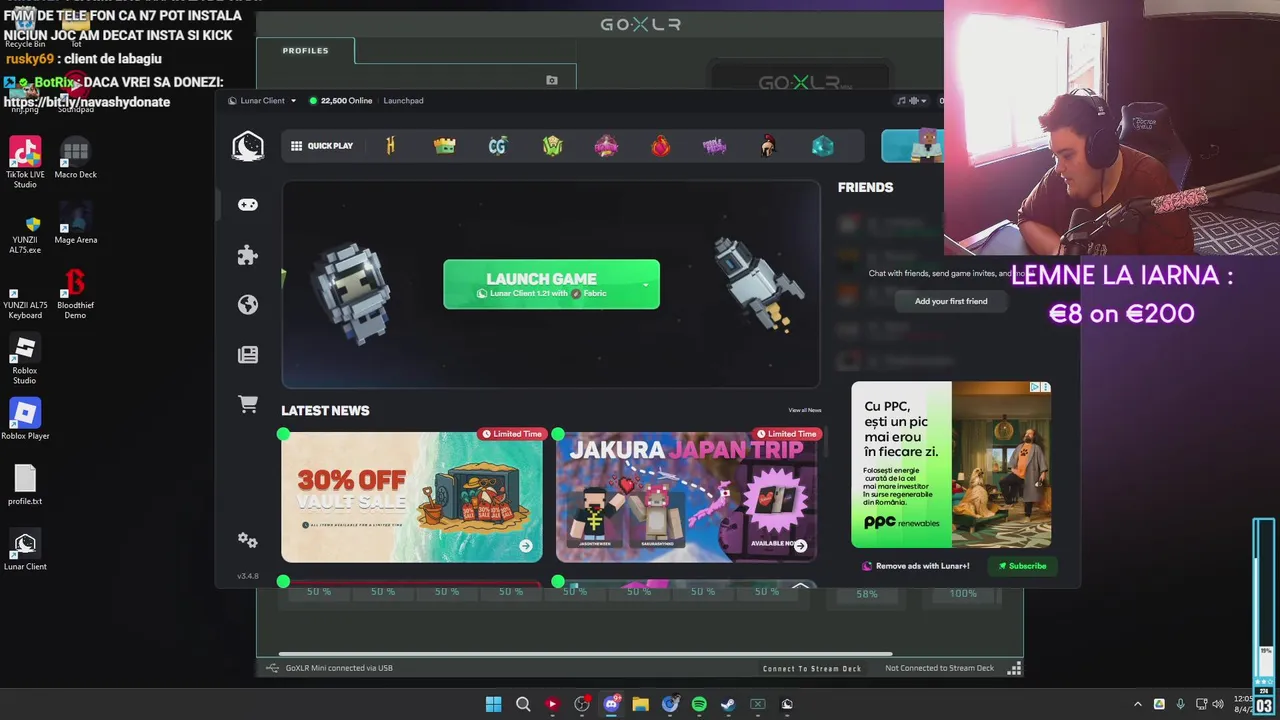Select the Profiles tab in GoXLR window
Screen dimensions: 1280x720
pyautogui.click(x=305, y=50)
